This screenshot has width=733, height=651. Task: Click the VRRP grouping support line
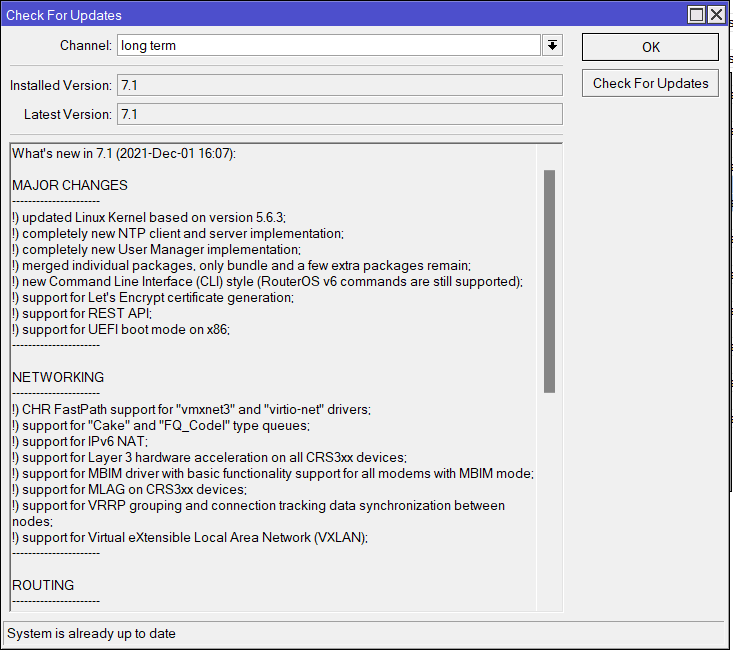[259, 513]
